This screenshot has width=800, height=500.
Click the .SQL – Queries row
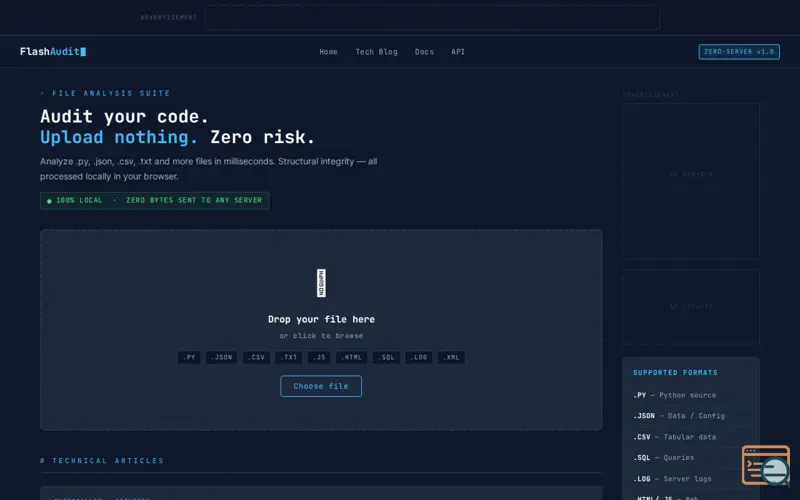691,458
